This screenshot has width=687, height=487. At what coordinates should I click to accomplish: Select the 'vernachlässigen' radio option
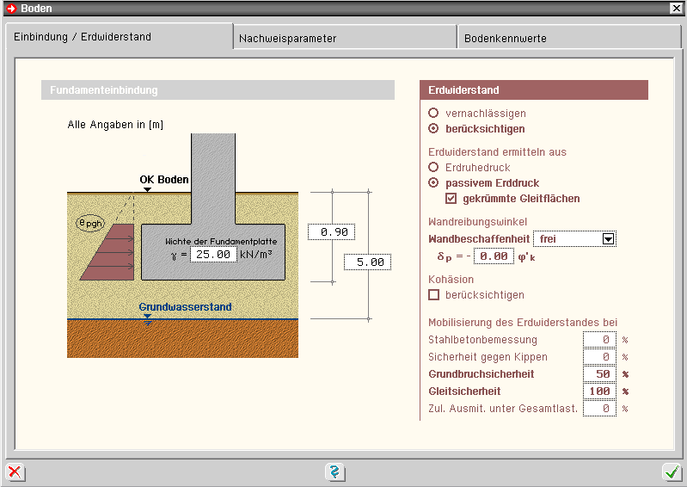[x=433, y=114]
